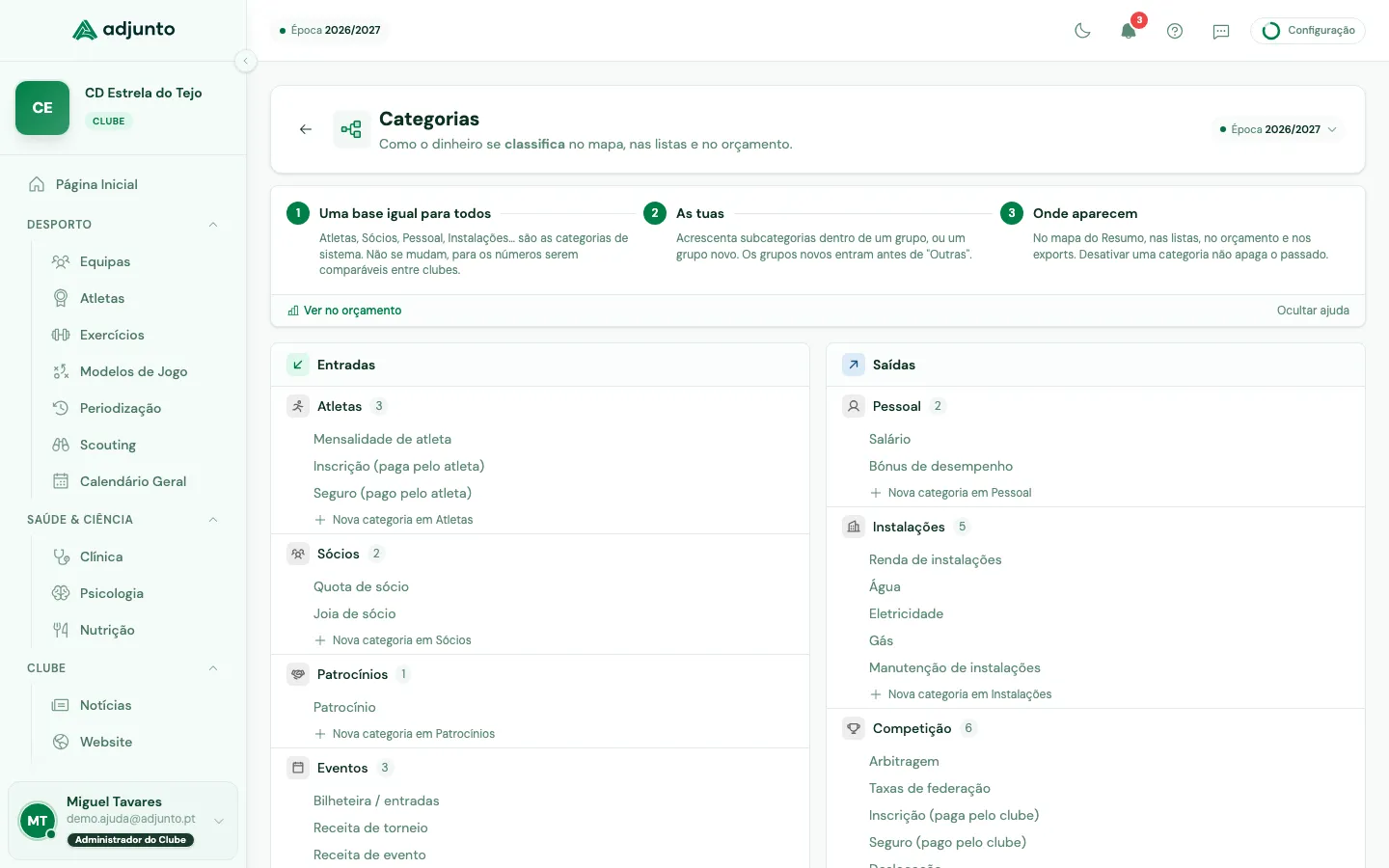1389x868 pixels.
Task: Select Salário category
Action: pos(889,439)
